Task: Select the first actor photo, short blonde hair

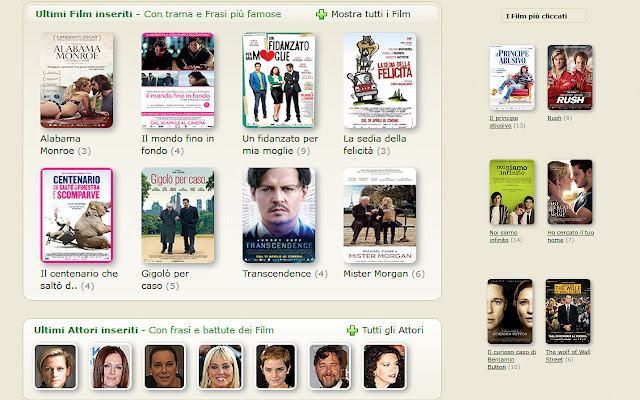Action: pos(55,366)
